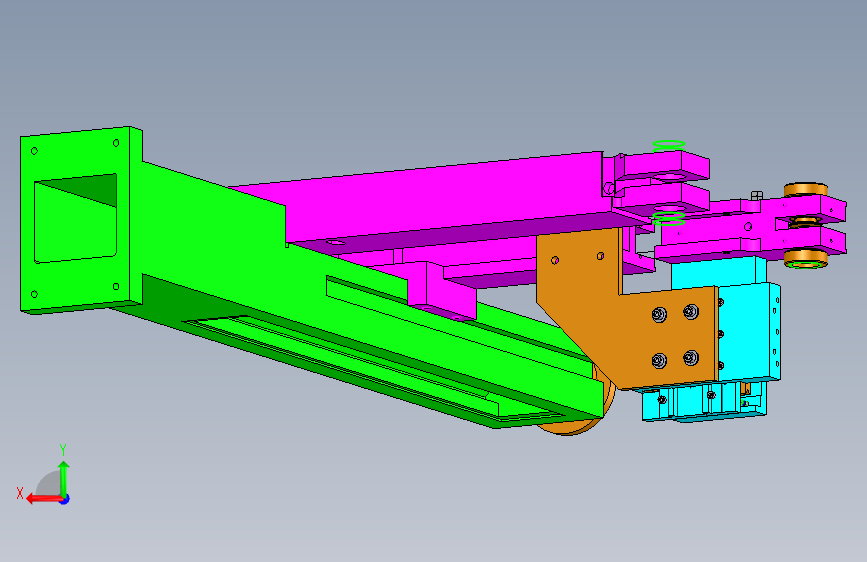Pick the top-right hole in green flange
Screen dimensions: 867x562
tap(116, 143)
